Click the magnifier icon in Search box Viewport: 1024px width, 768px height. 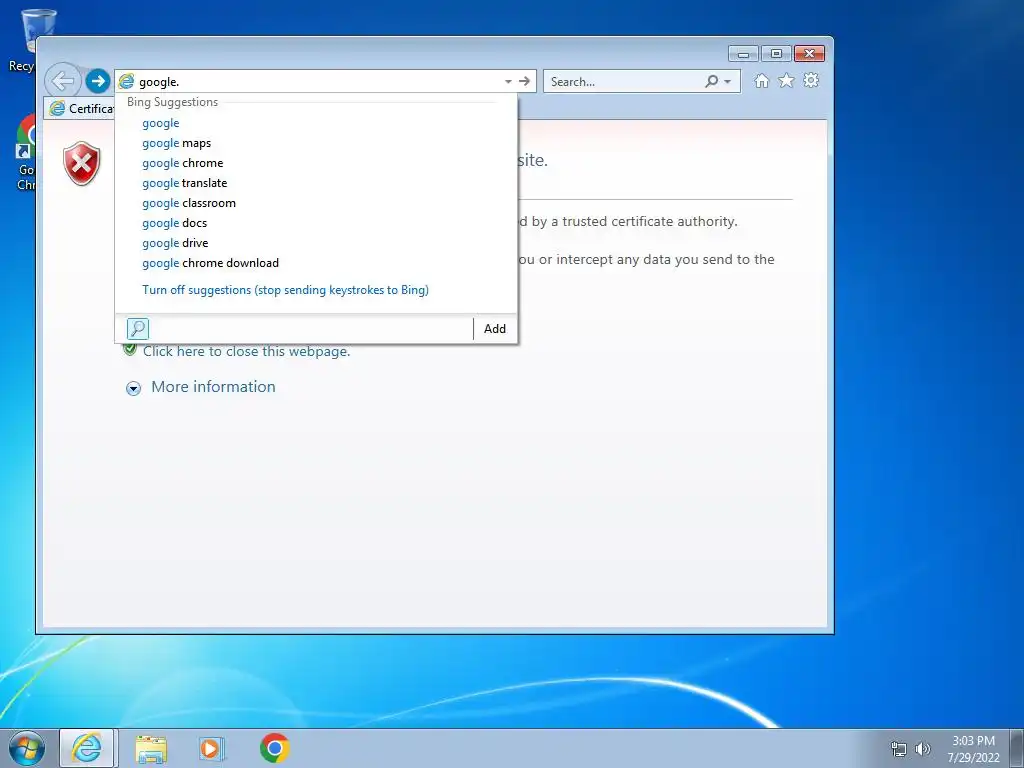712,81
